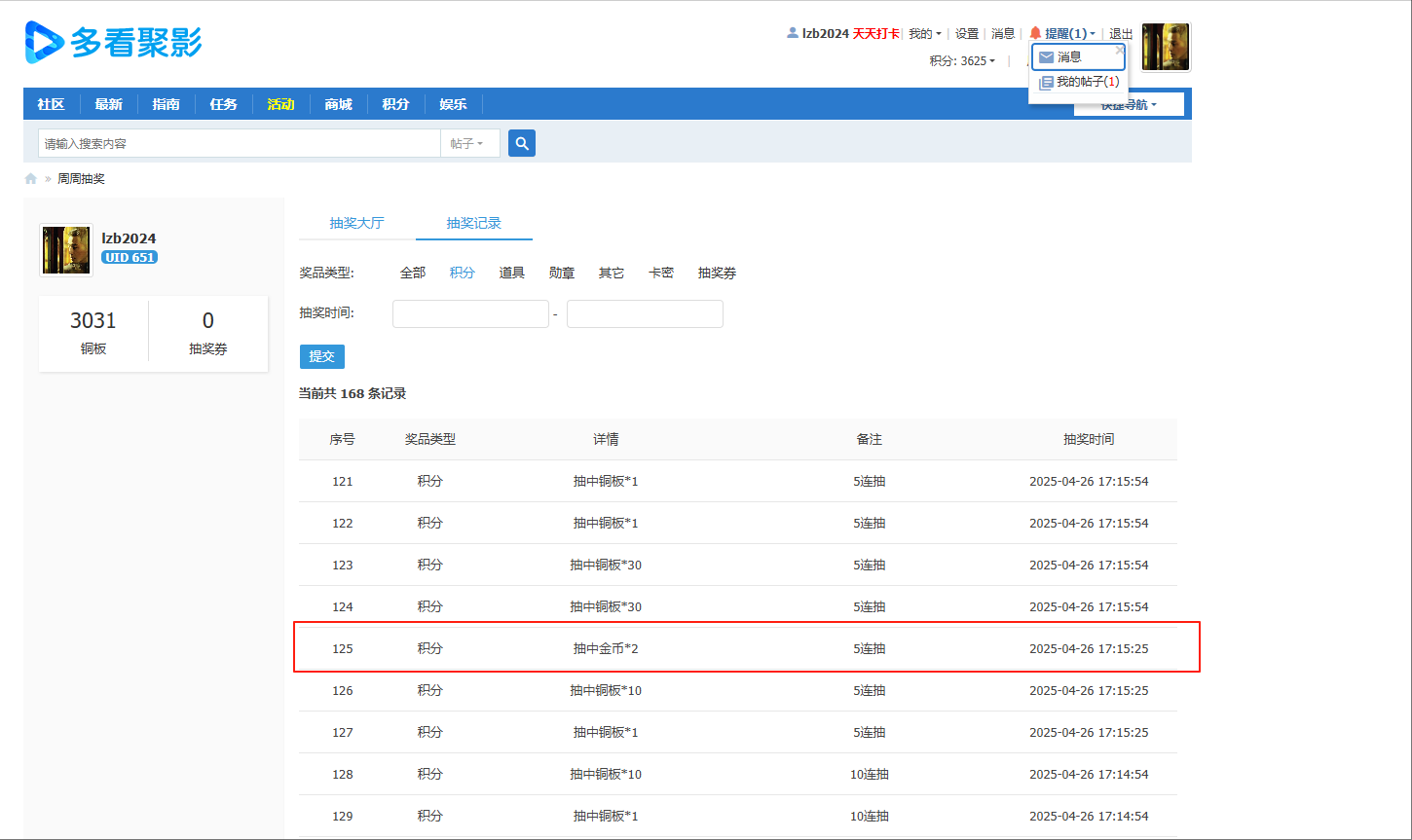This screenshot has width=1412, height=840.
Task: Open notifications via the red bell icon
Action: click(x=1035, y=32)
